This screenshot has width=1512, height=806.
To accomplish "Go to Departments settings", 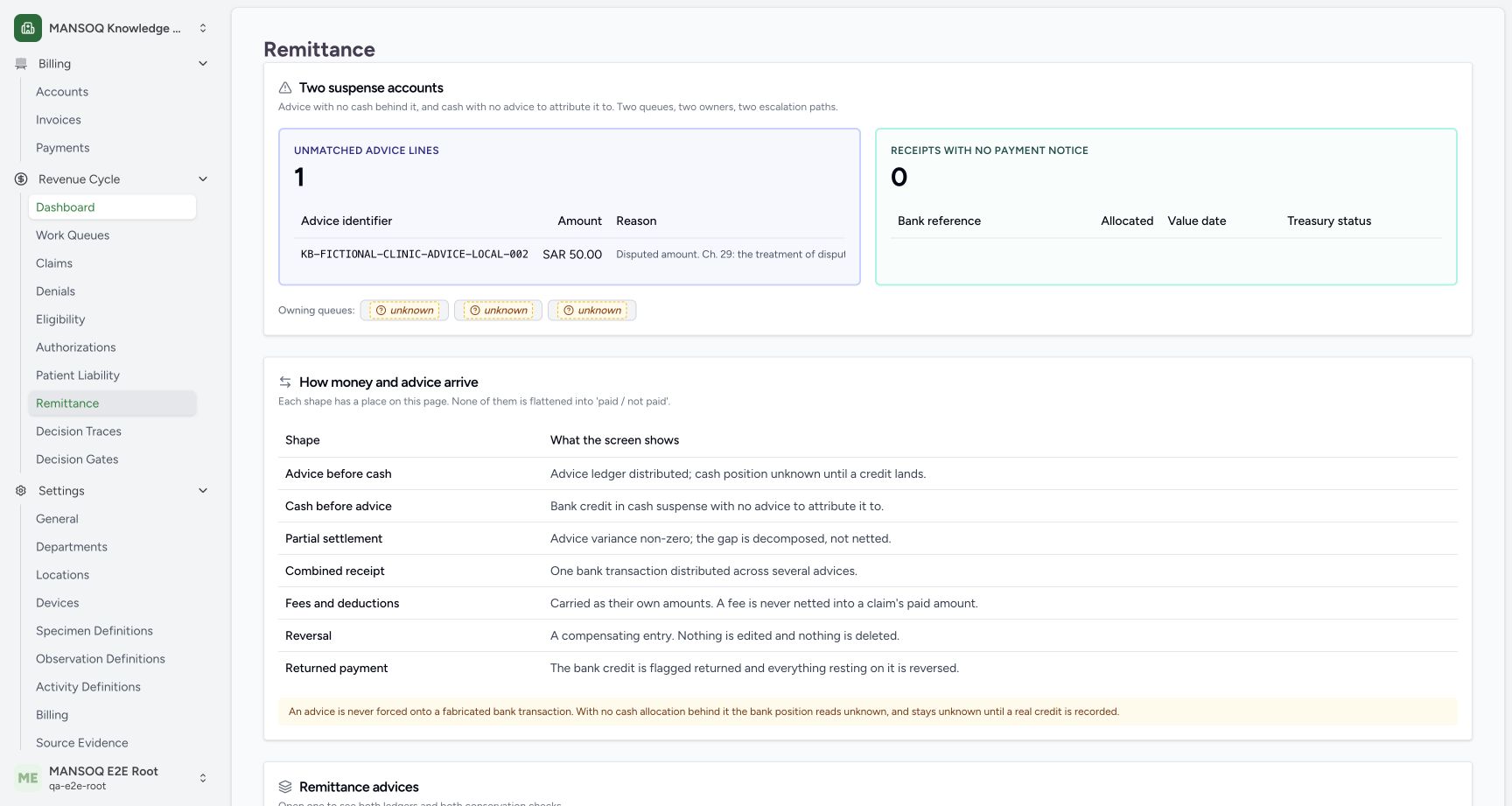I will click(x=112, y=547).
